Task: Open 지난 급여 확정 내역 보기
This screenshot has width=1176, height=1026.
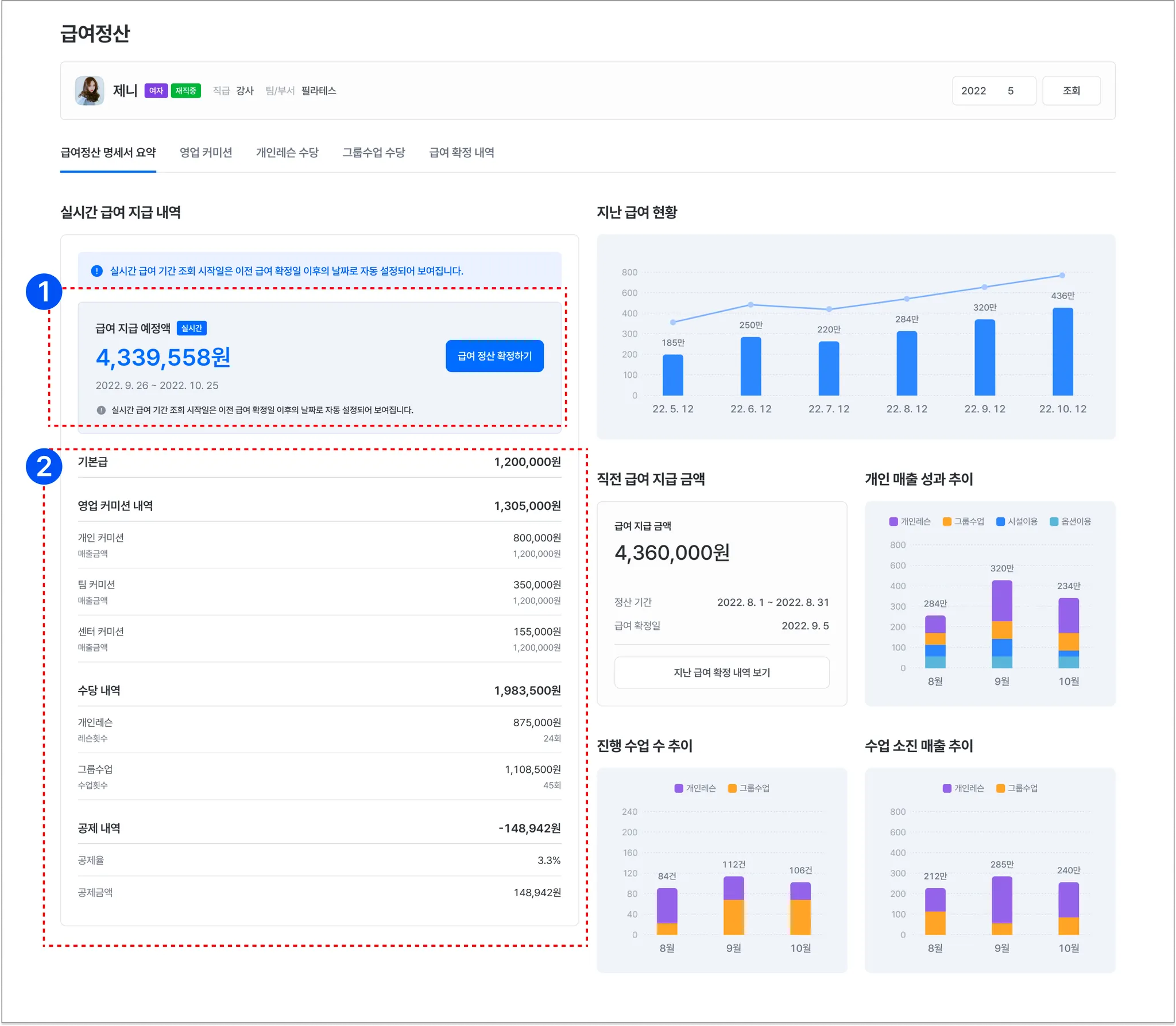Action: coord(721,672)
